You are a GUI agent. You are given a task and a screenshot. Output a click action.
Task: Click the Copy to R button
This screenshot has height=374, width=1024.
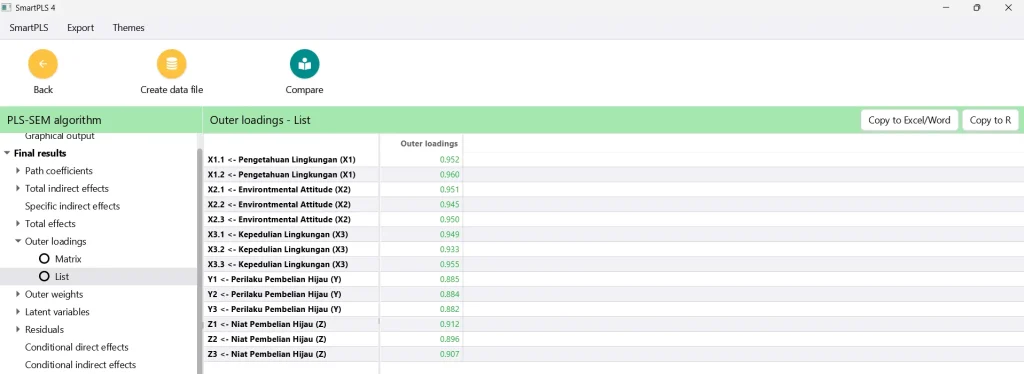[990, 120]
